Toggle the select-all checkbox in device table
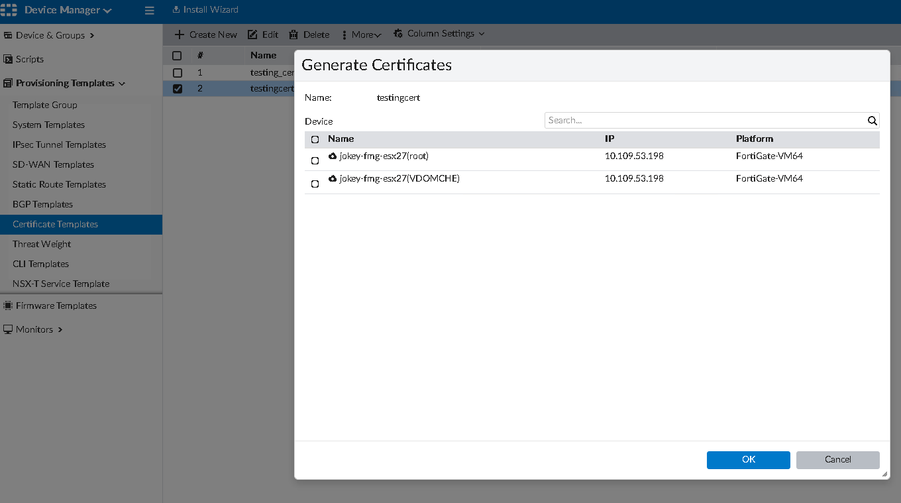The height and width of the screenshot is (503, 901). point(315,140)
